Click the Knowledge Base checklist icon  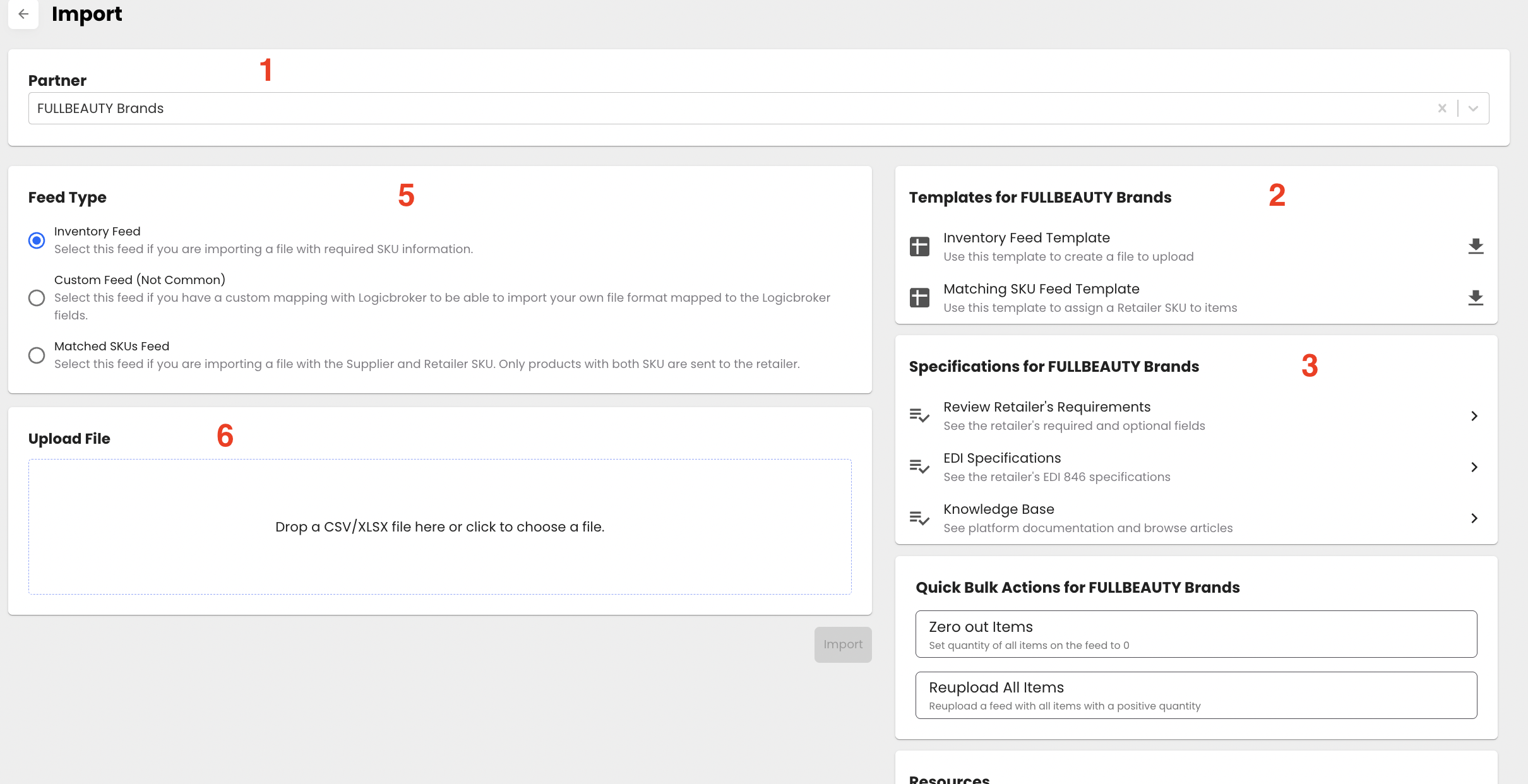tap(919, 518)
